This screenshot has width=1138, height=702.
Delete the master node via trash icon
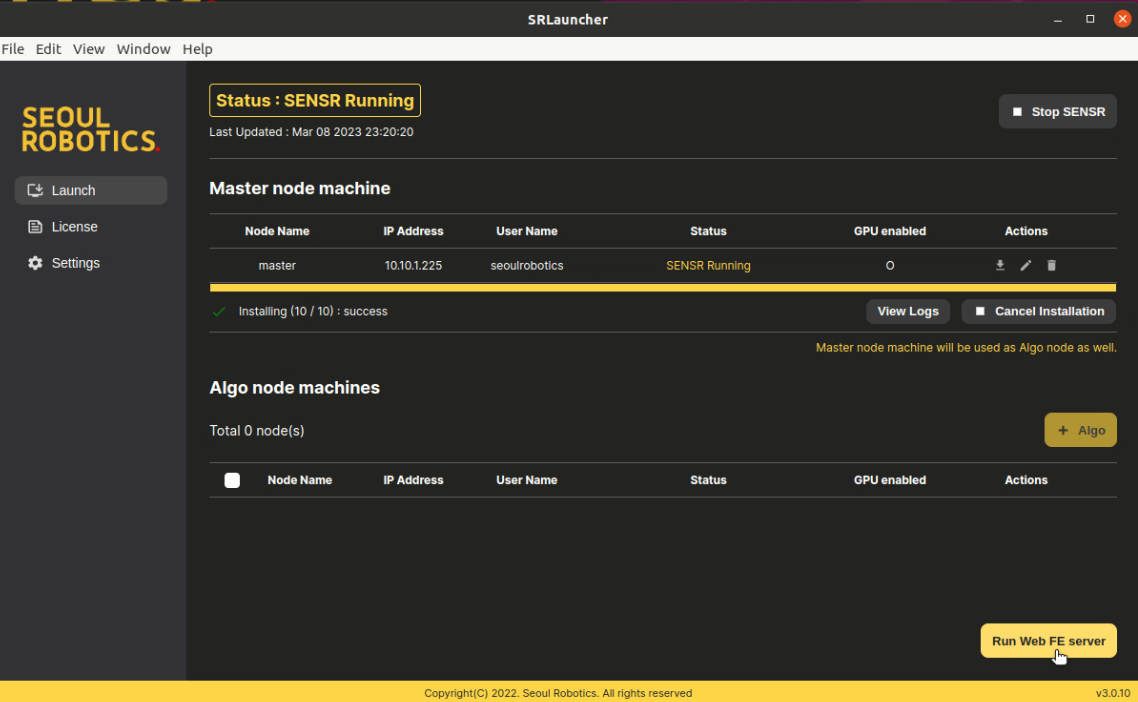coord(1052,266)
